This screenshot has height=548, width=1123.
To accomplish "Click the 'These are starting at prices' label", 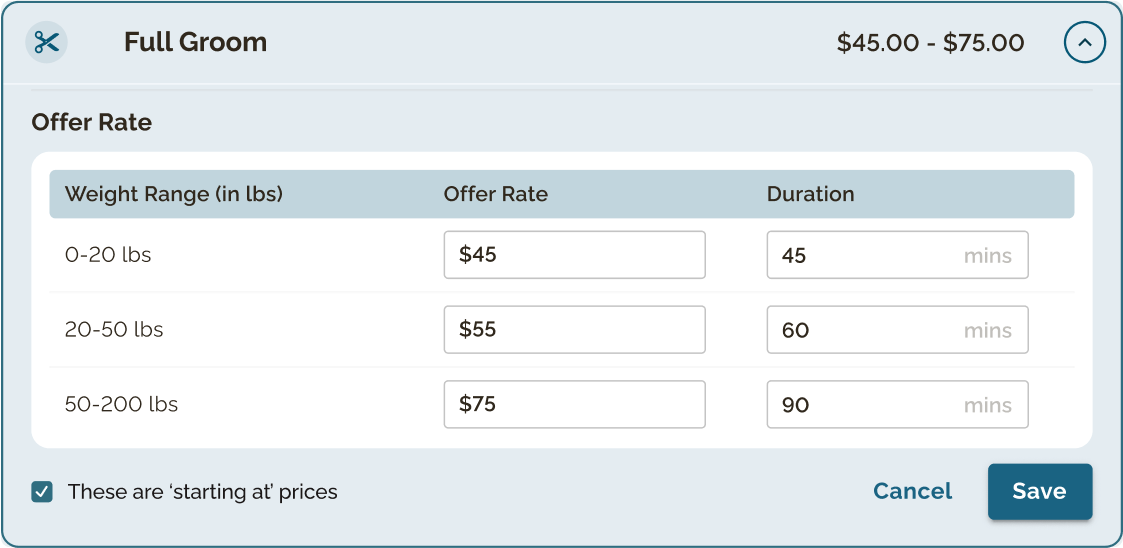I will pos(203,492).
